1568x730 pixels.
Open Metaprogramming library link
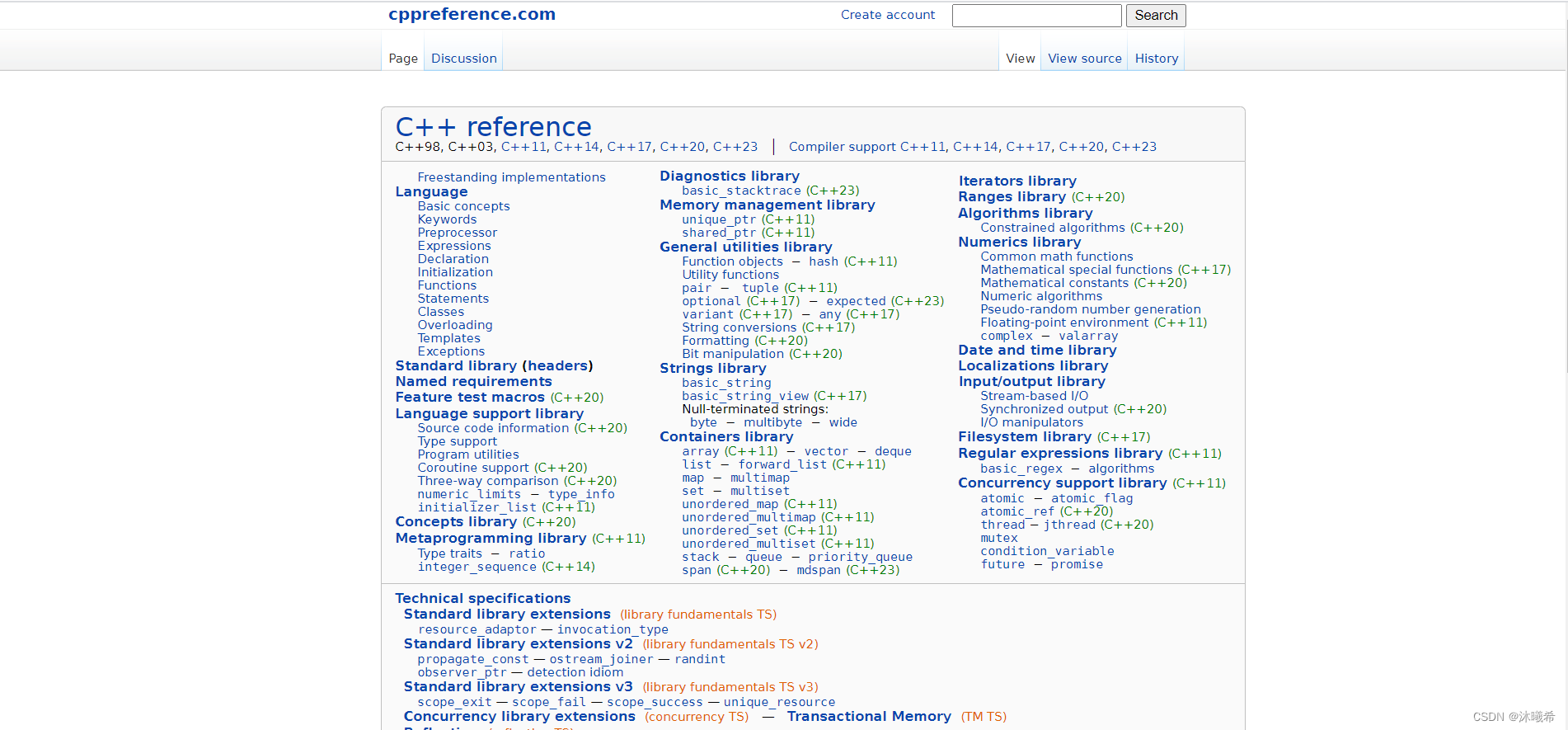pyautogui.click(x=491, y=538)
